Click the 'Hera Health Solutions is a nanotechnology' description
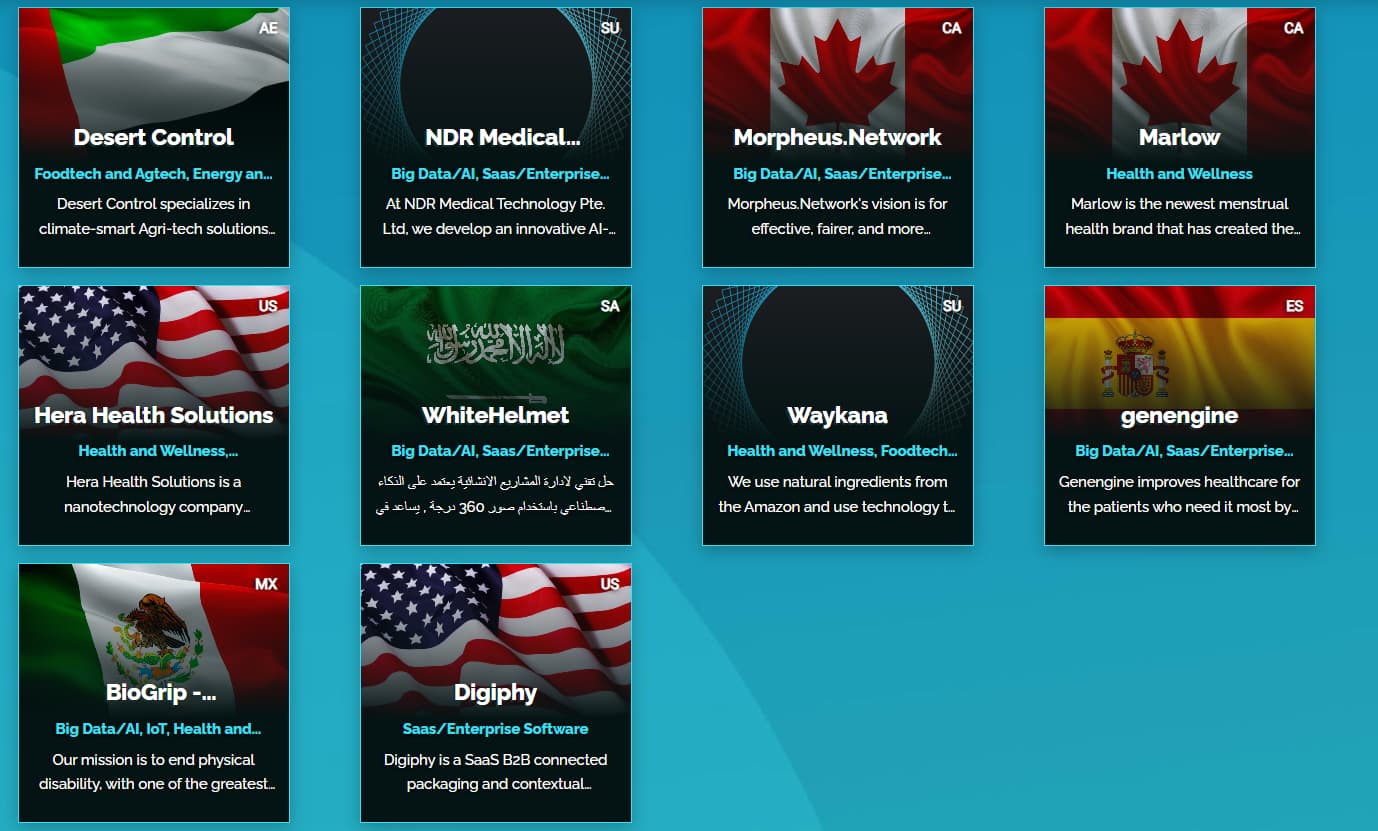Image resolution: width=1378 pixels, height=831 pixels. [x=157, y=494]
